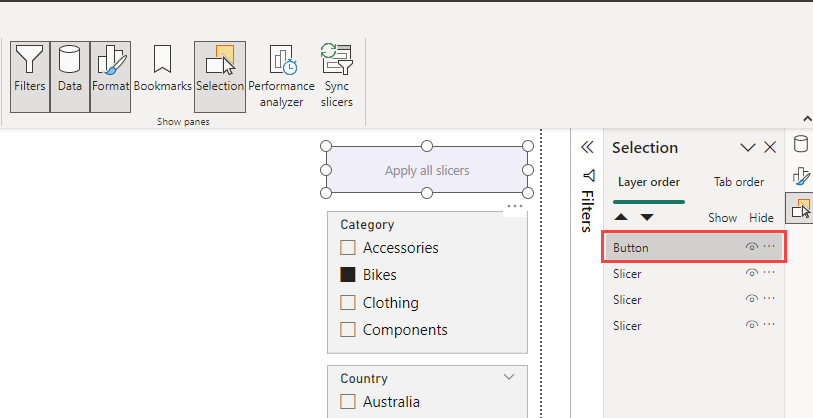Expand the Filters pane with double chevron
This screenshot has width=813, height=418.
[587, 147]
